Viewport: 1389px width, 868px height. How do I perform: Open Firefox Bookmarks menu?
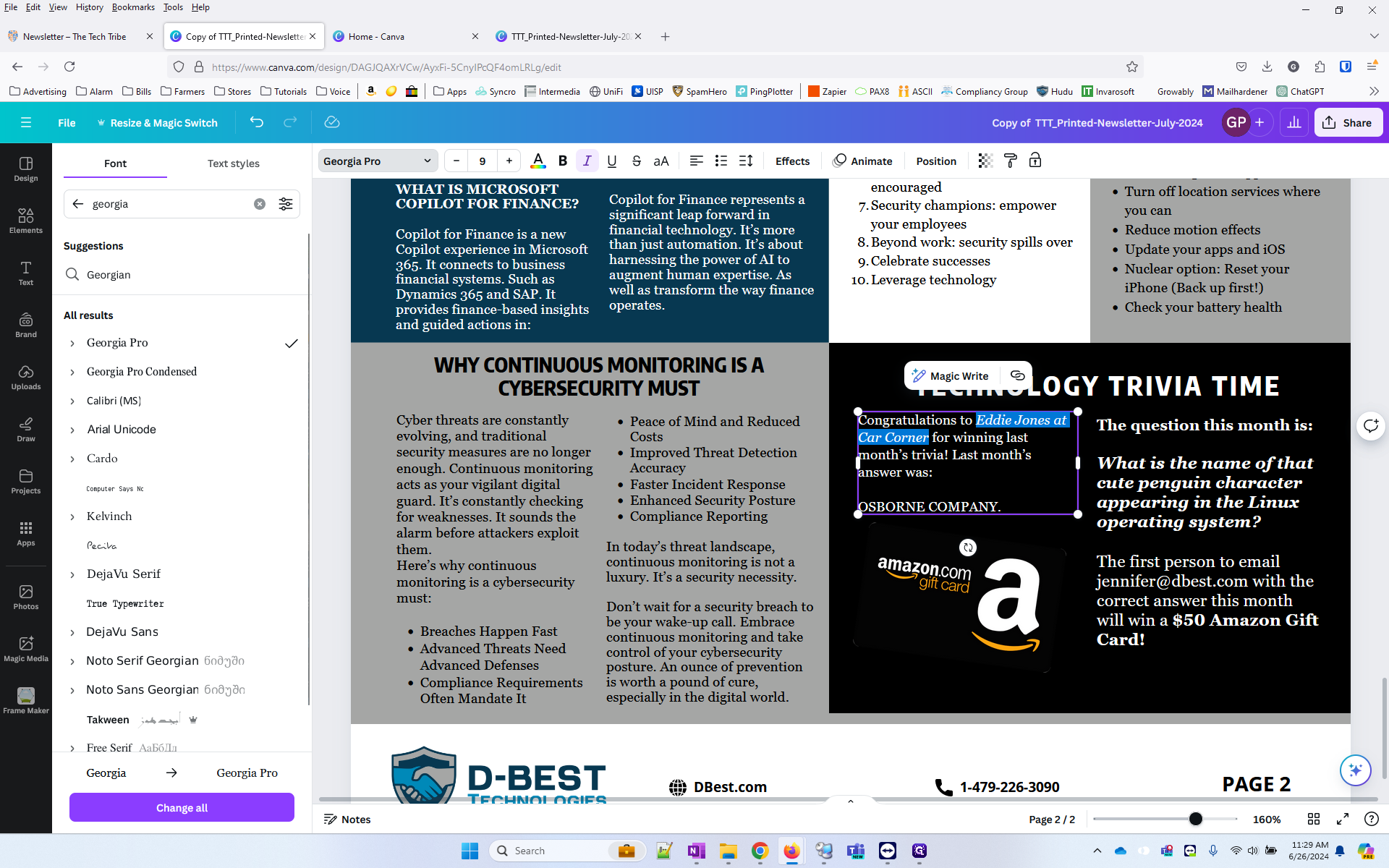click(133, 7)
